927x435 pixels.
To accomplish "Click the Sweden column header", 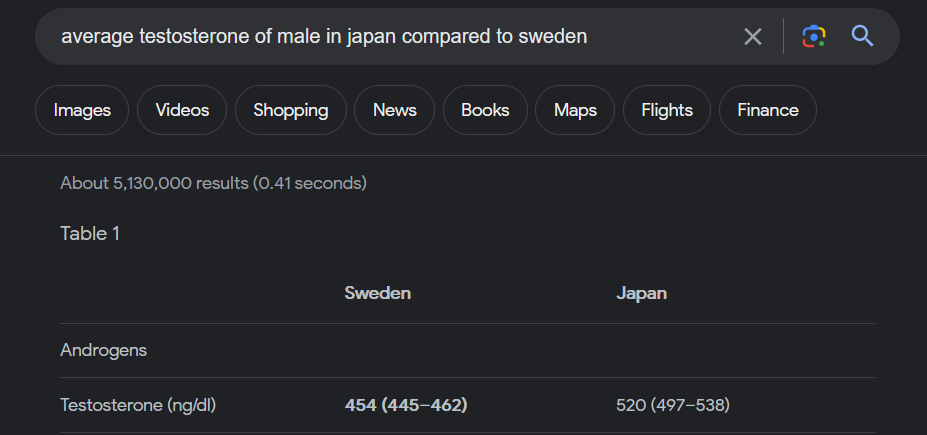I will pyautogui.click(x=378, y=293).
